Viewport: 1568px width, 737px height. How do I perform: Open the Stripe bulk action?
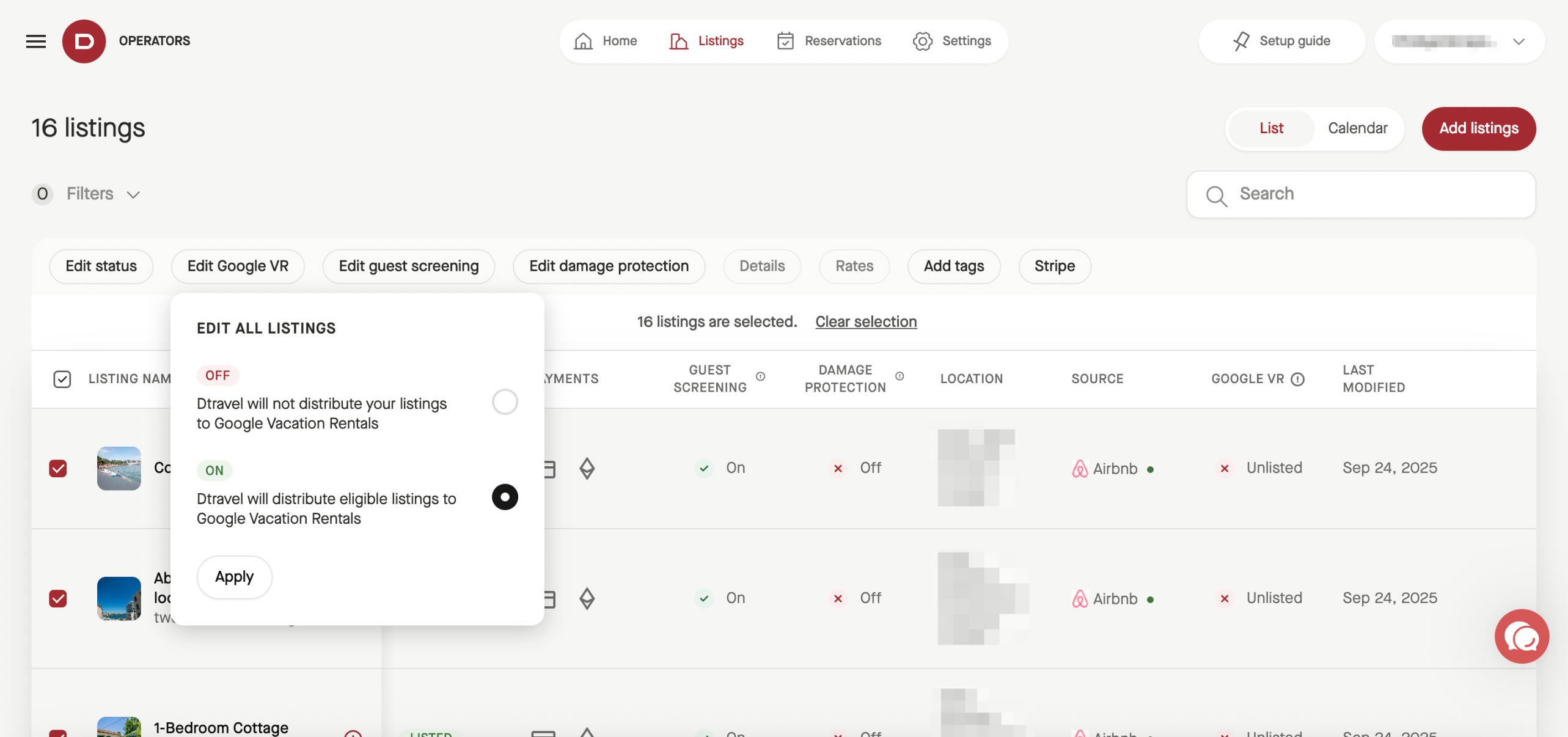tap(1055, 266)
